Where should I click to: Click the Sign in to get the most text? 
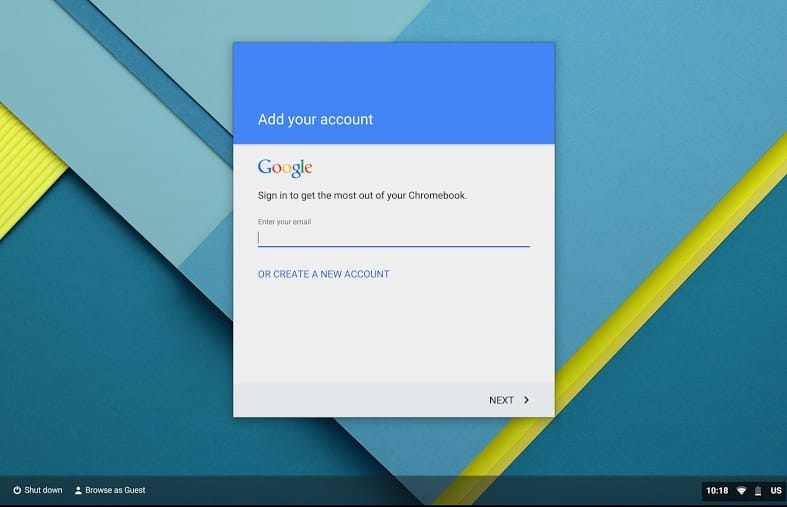[x=362, y=195]
